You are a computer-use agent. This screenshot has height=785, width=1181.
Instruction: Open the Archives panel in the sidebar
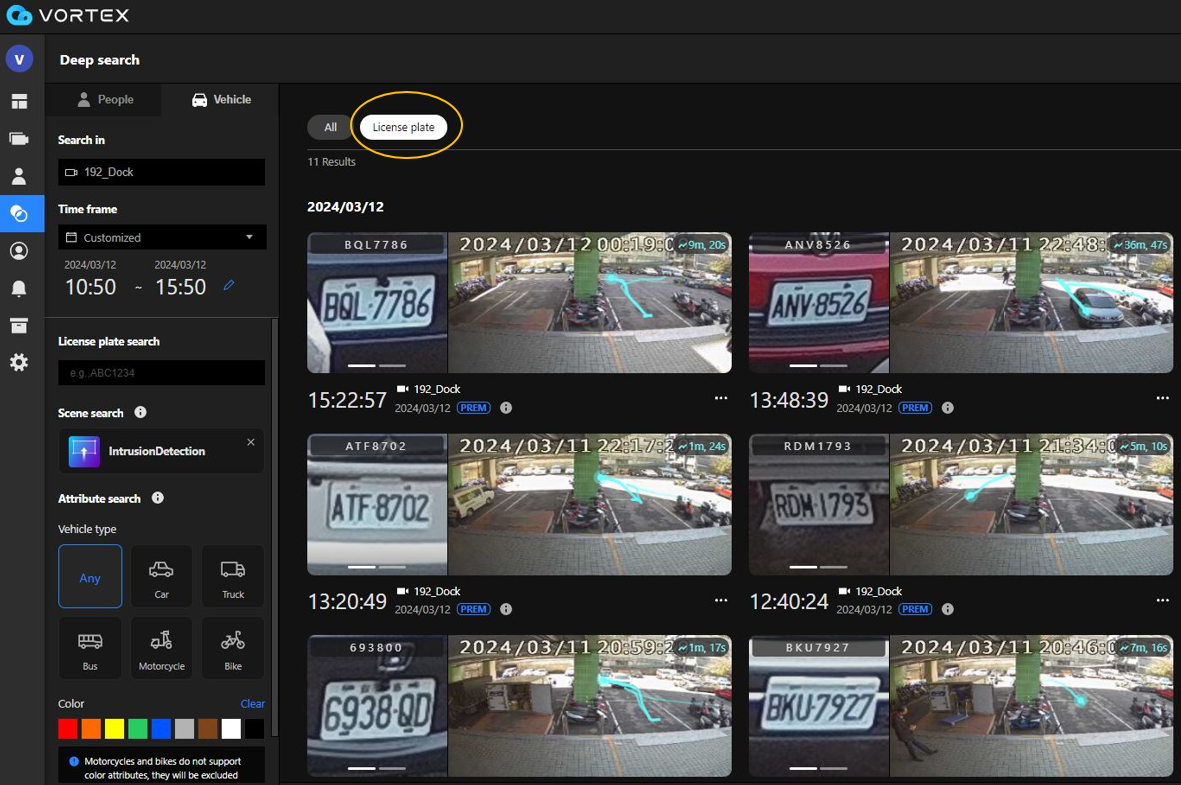(x=18, y=325)
